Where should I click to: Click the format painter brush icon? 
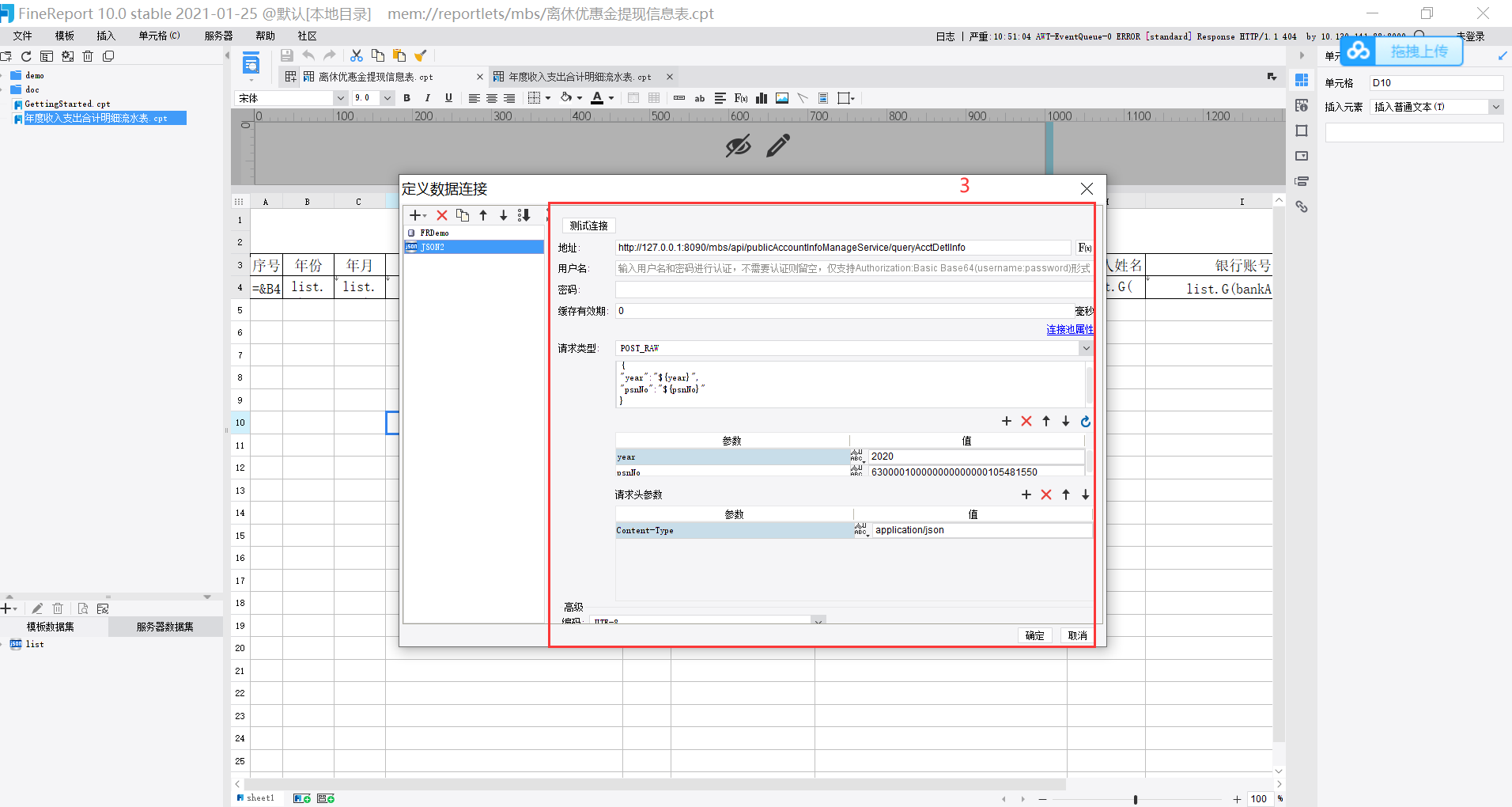tap(421, 55)
